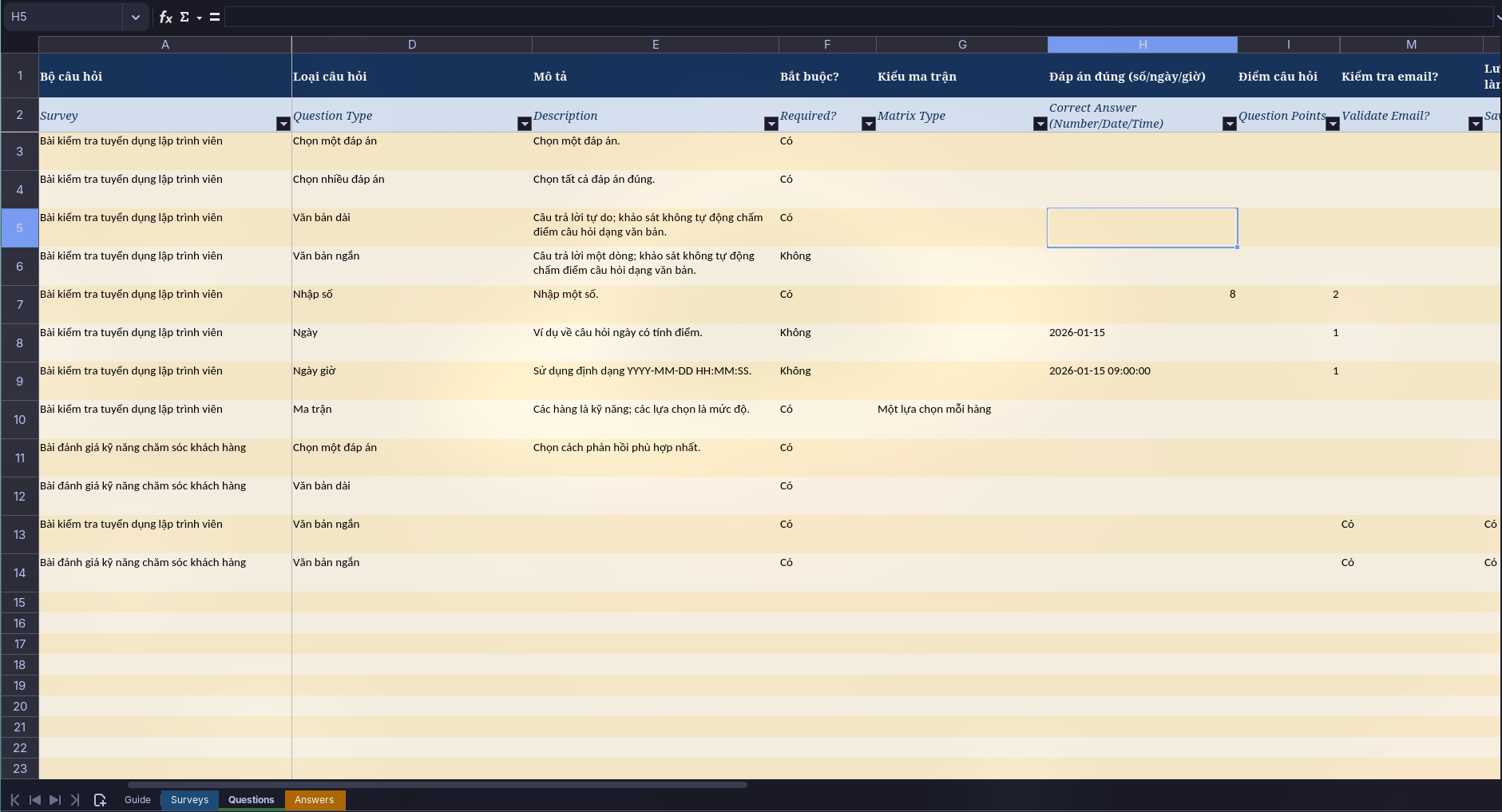
Task: Jump to the first sheet tab arrow
Action: pyautogui.click(x=15, y=800)
